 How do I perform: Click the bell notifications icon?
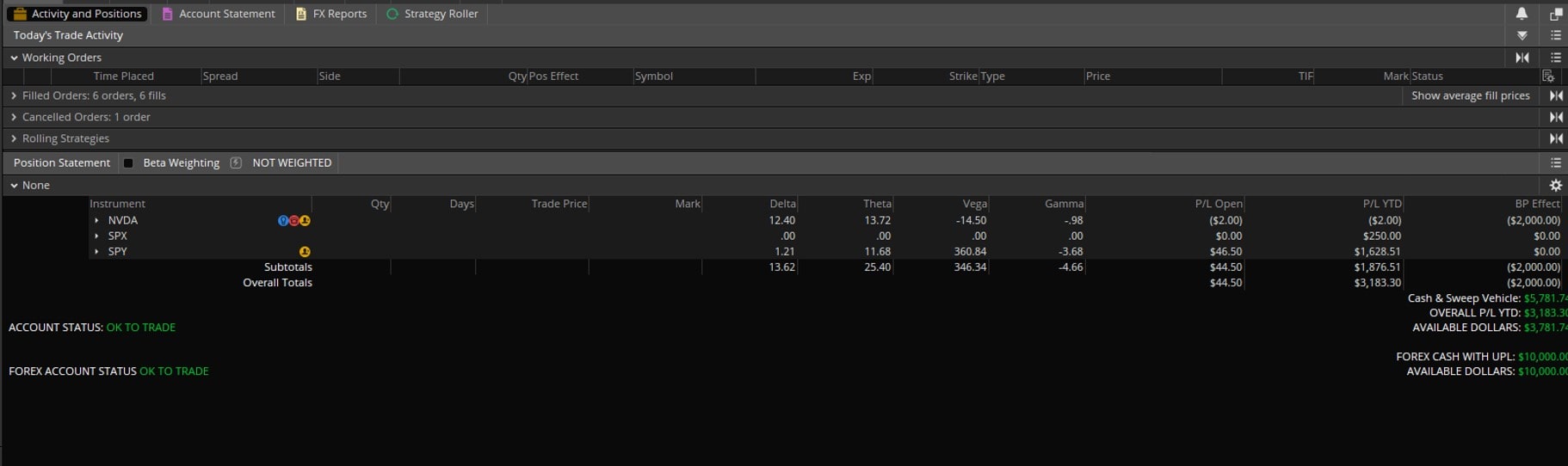pyautogui.click(x=1522, y=14)
